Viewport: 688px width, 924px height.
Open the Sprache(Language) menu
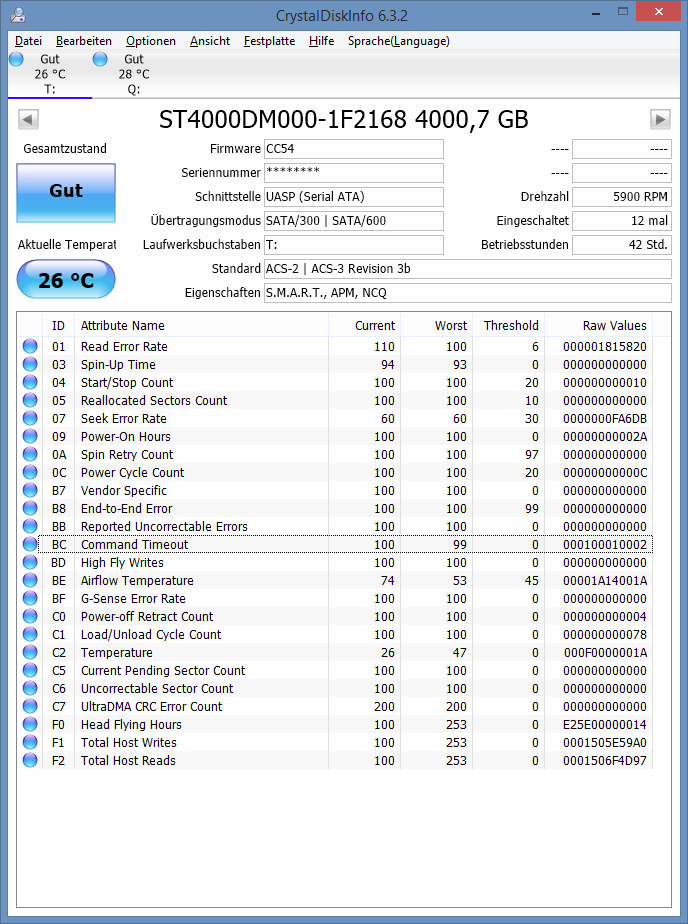(x=399, y=41)
